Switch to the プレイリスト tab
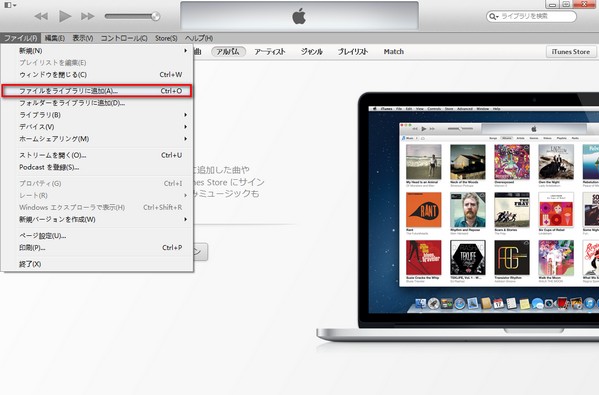 (x=353, y=52)
